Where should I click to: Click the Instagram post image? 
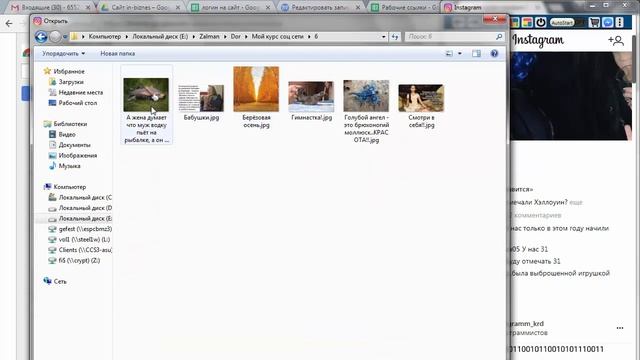point(571,96)
